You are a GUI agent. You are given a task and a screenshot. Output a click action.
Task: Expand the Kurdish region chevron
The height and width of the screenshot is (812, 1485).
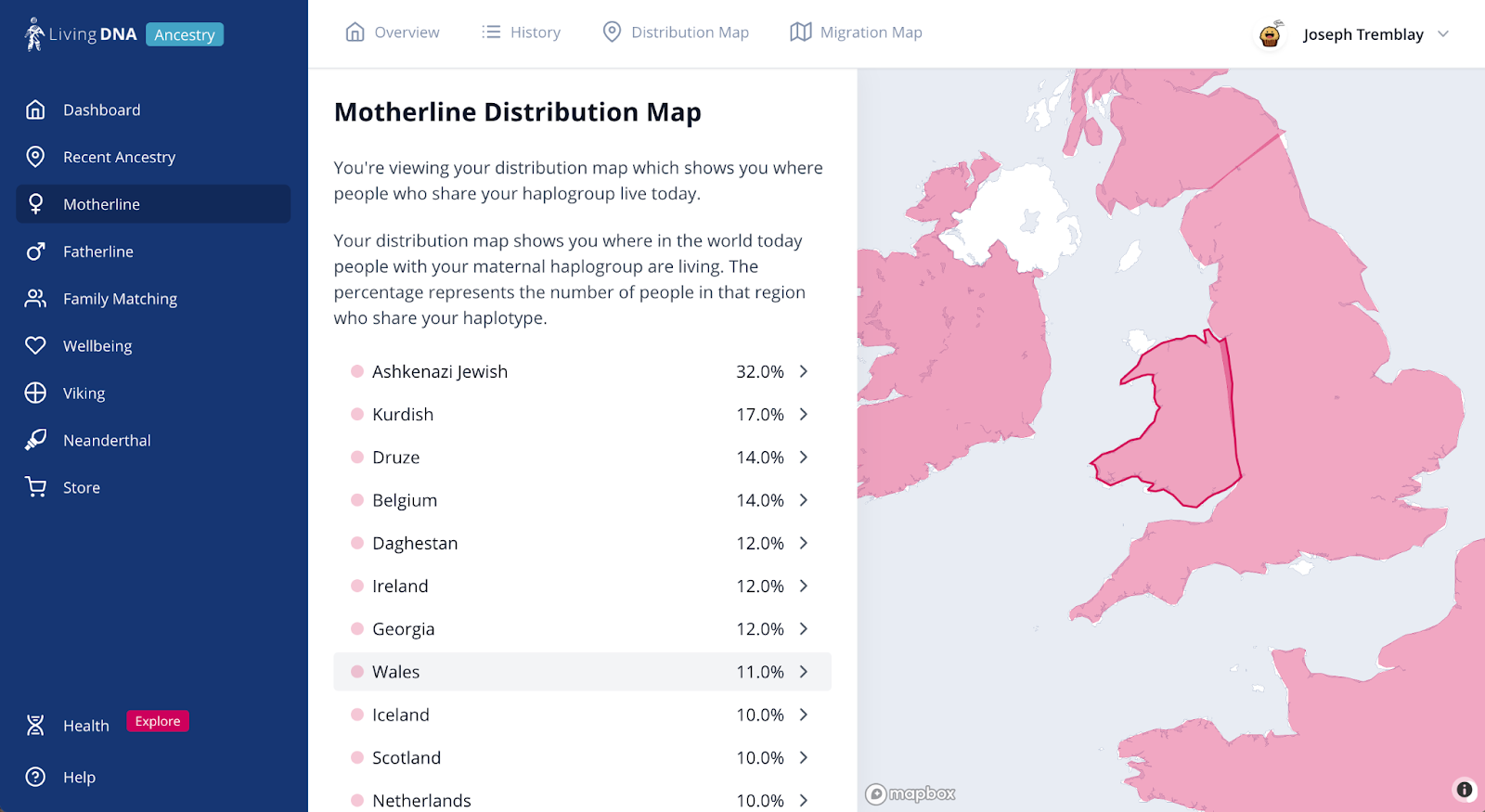tap(804, 414)
